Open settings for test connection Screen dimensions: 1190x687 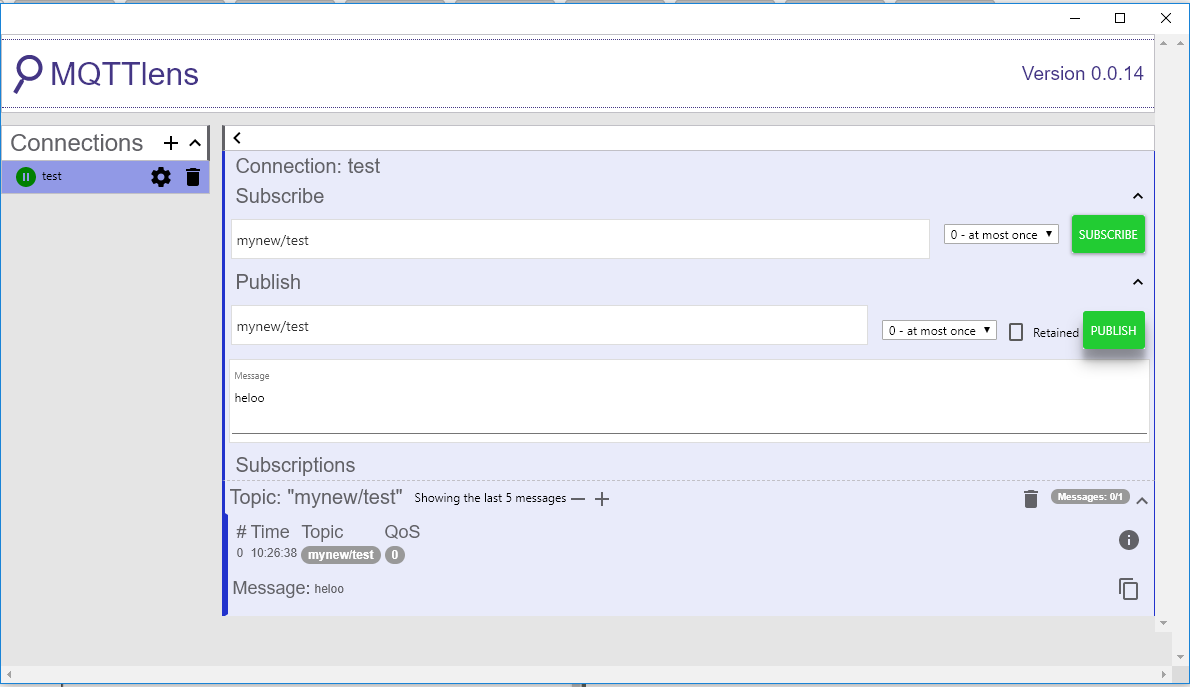[x=161, y=177]
